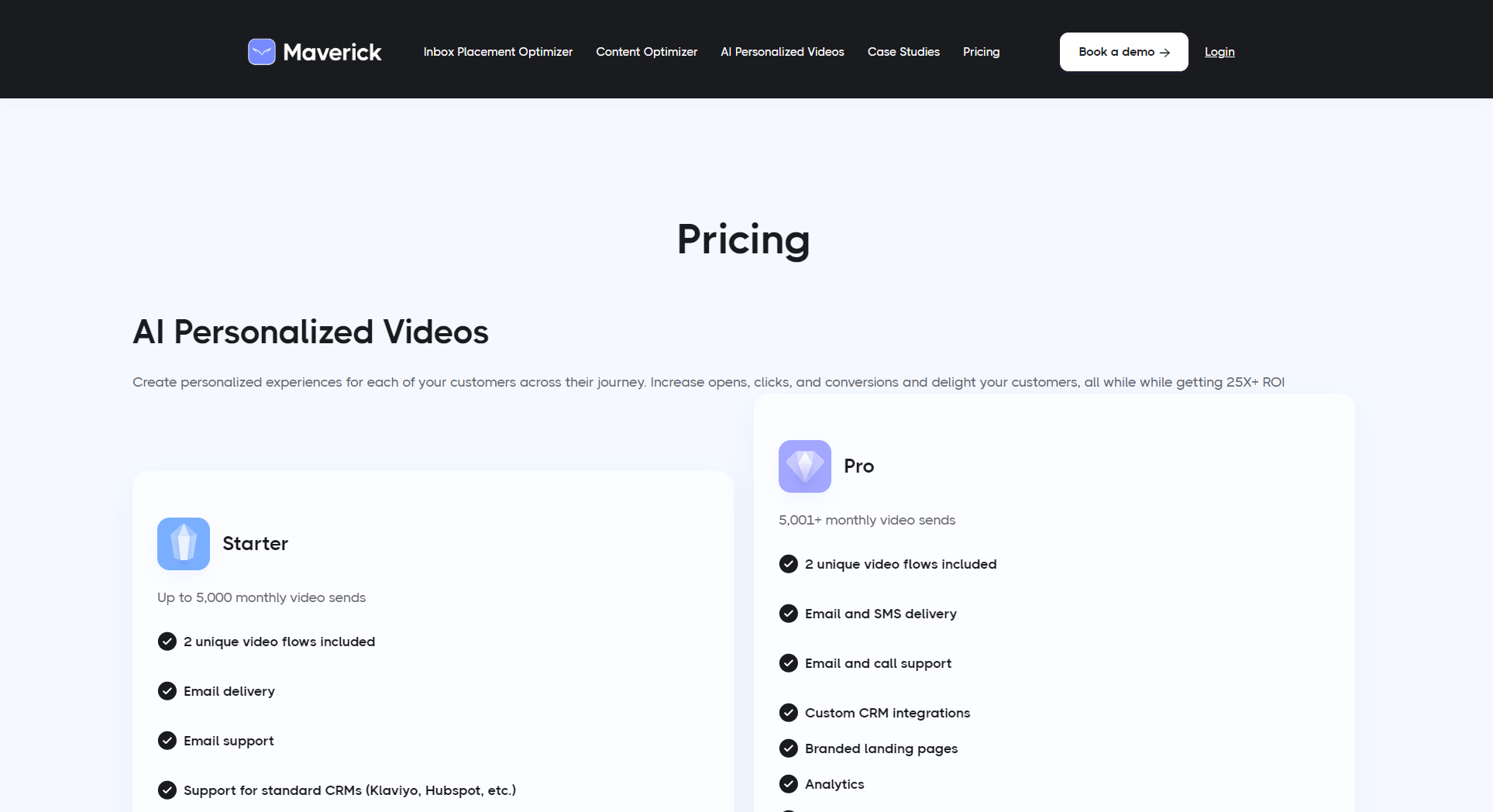The height and width of the screenshot is (812, 1493).
Task: Click the Starter plan crystal icon
Action: pos(184,544)
